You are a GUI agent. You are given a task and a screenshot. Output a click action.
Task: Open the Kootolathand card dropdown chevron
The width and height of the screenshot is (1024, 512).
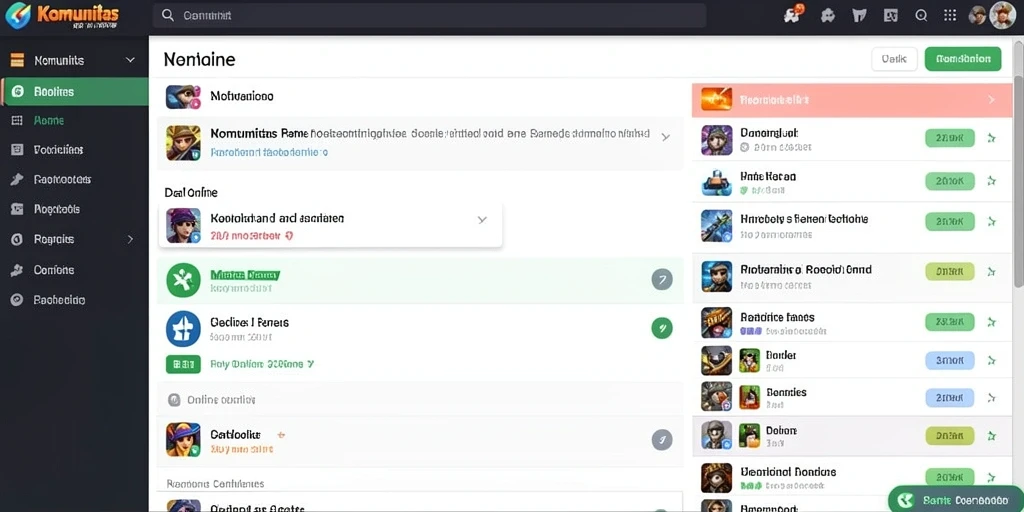[482, 220]
